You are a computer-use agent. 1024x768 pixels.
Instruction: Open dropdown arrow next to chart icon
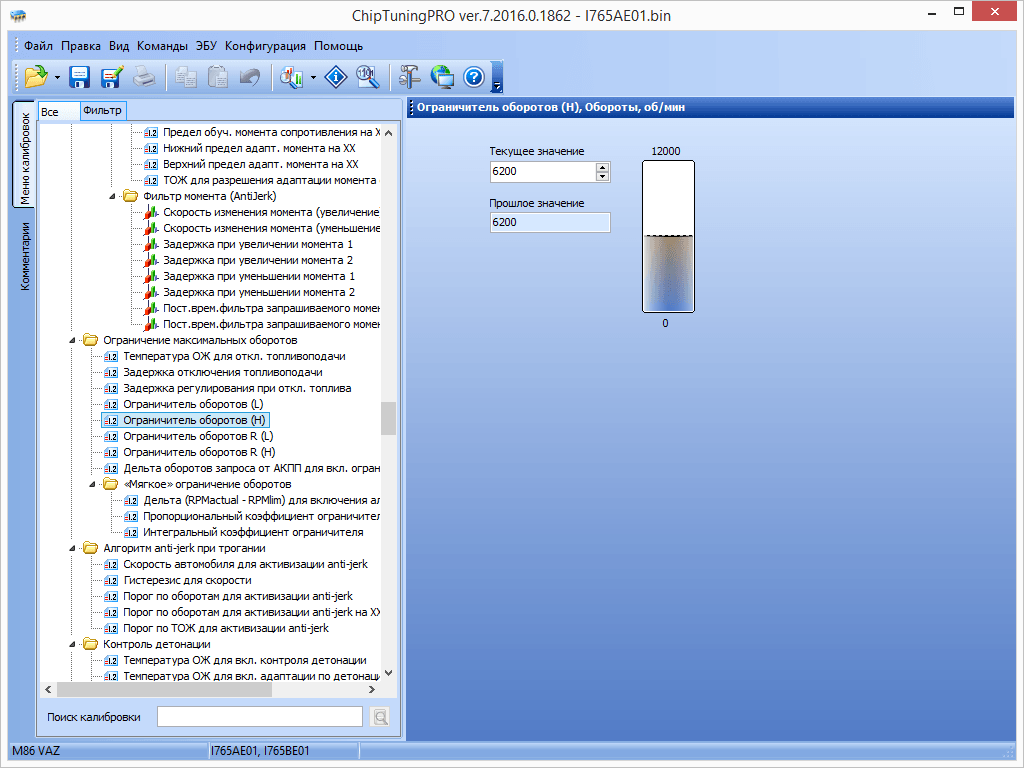point(314,77)
